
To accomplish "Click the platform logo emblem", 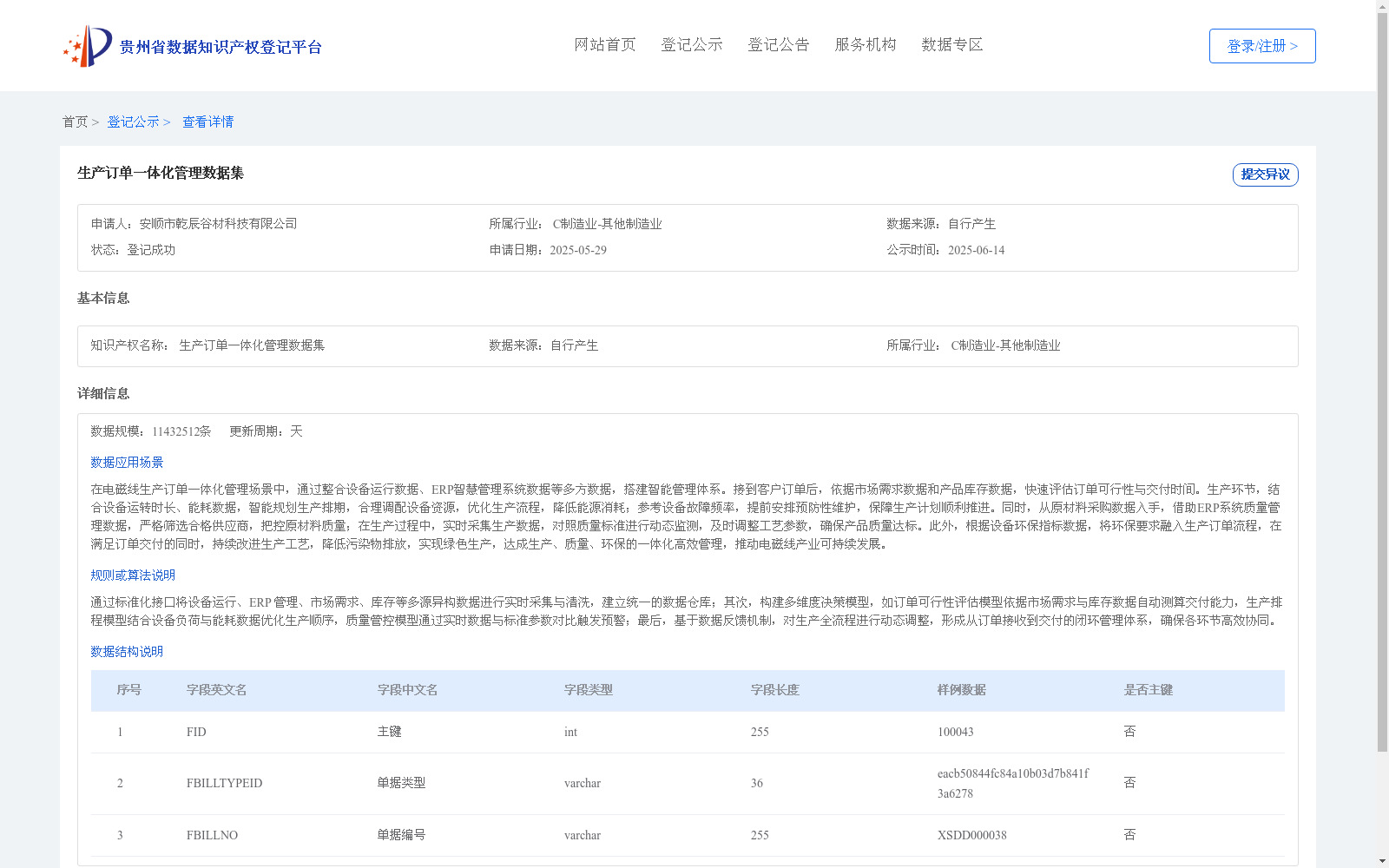I will (88, 46).
